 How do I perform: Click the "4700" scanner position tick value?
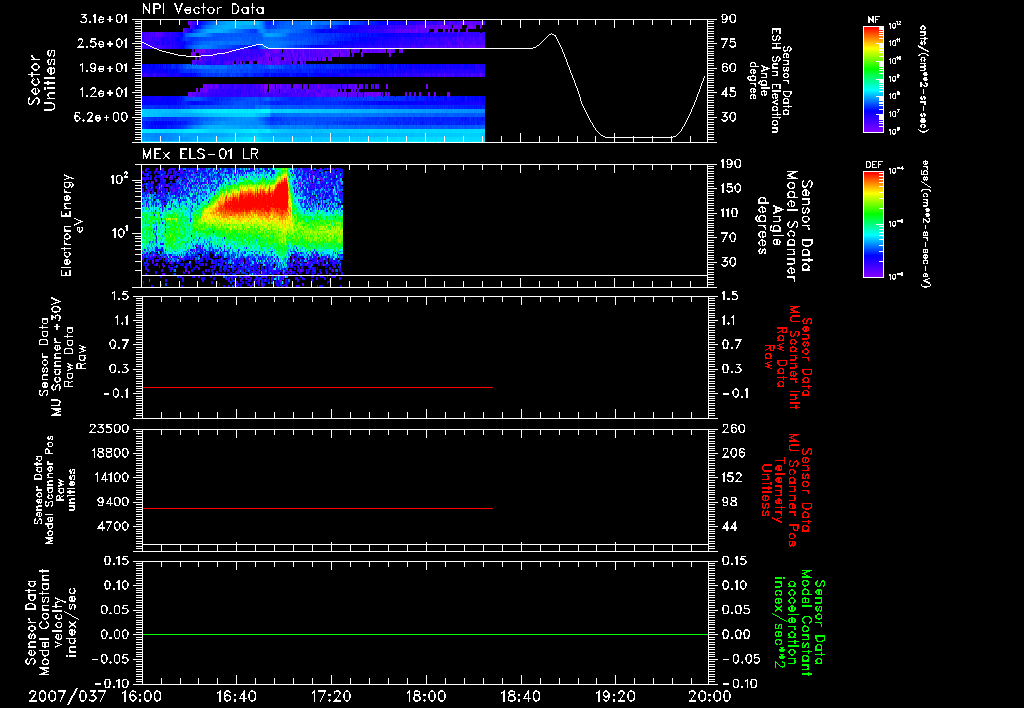[114, 526]
